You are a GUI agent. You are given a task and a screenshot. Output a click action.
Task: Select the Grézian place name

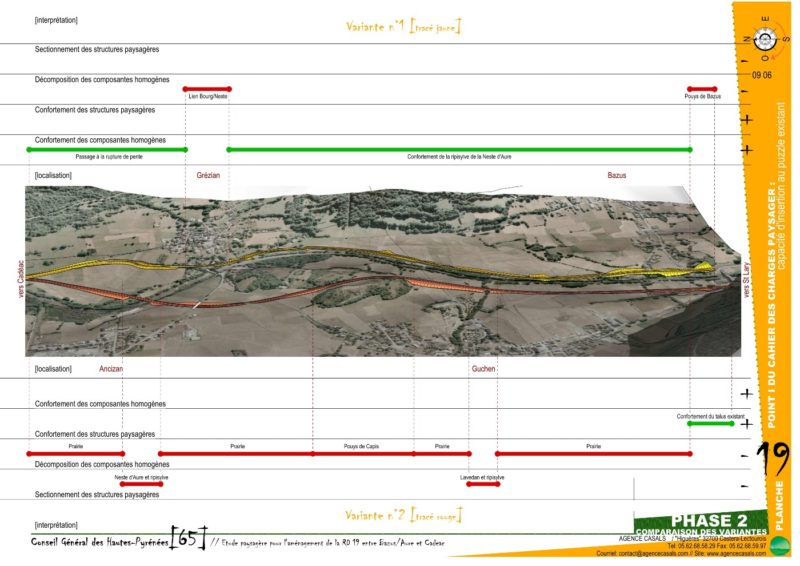[208, 175]
